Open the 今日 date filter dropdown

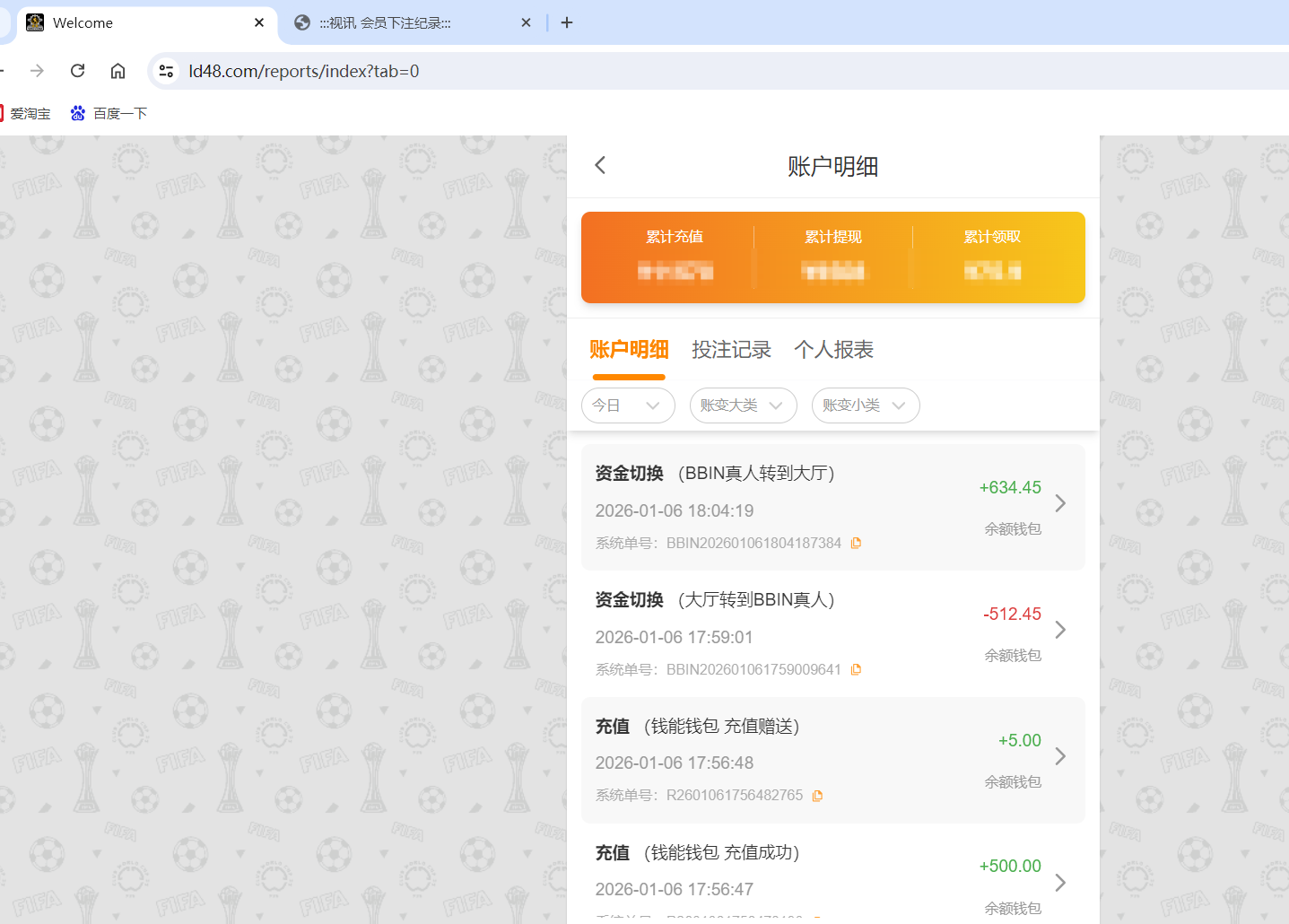[x=628, y=405]
